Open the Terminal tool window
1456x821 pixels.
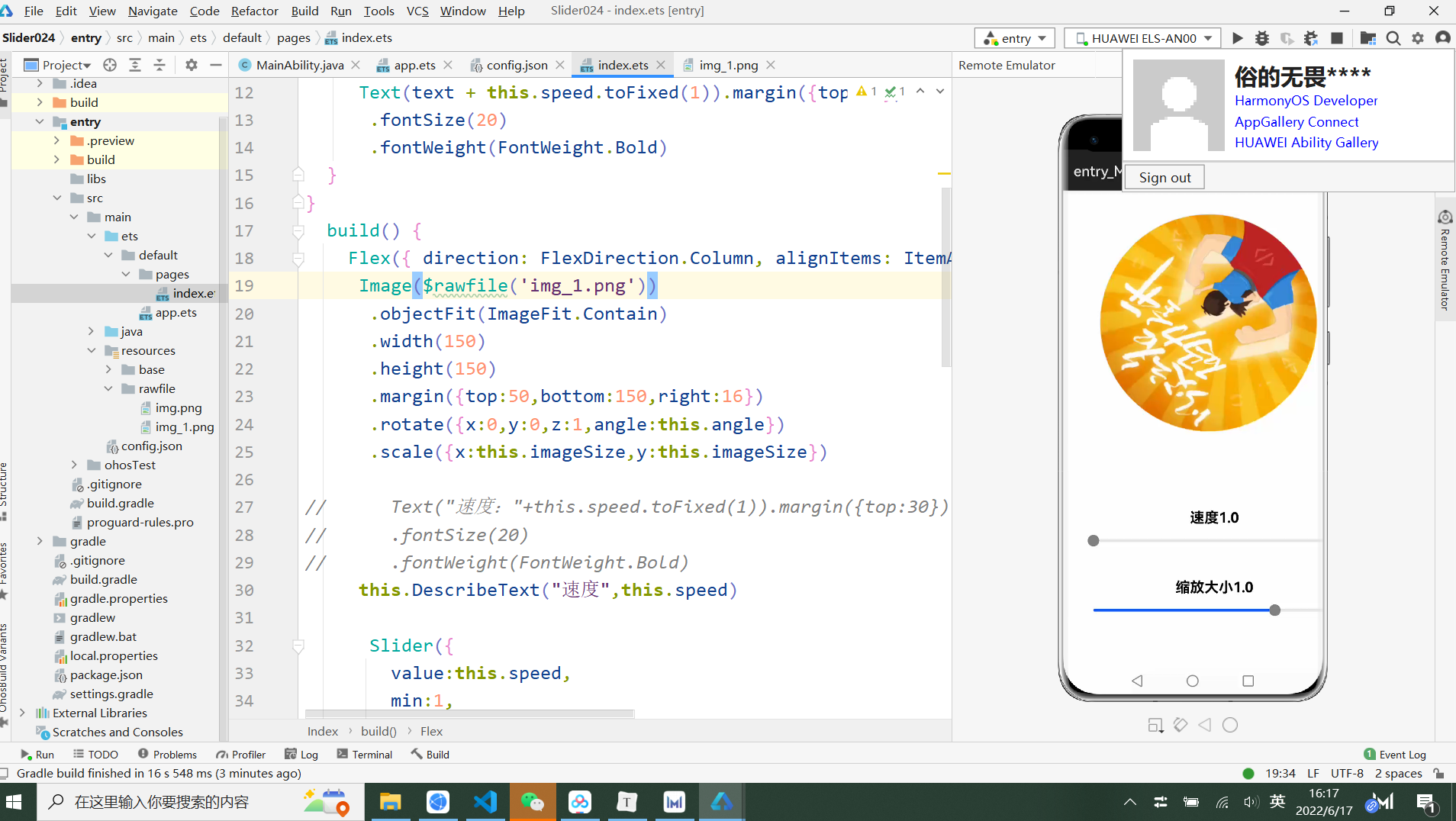pyautogui.click(x=365, y=755)
